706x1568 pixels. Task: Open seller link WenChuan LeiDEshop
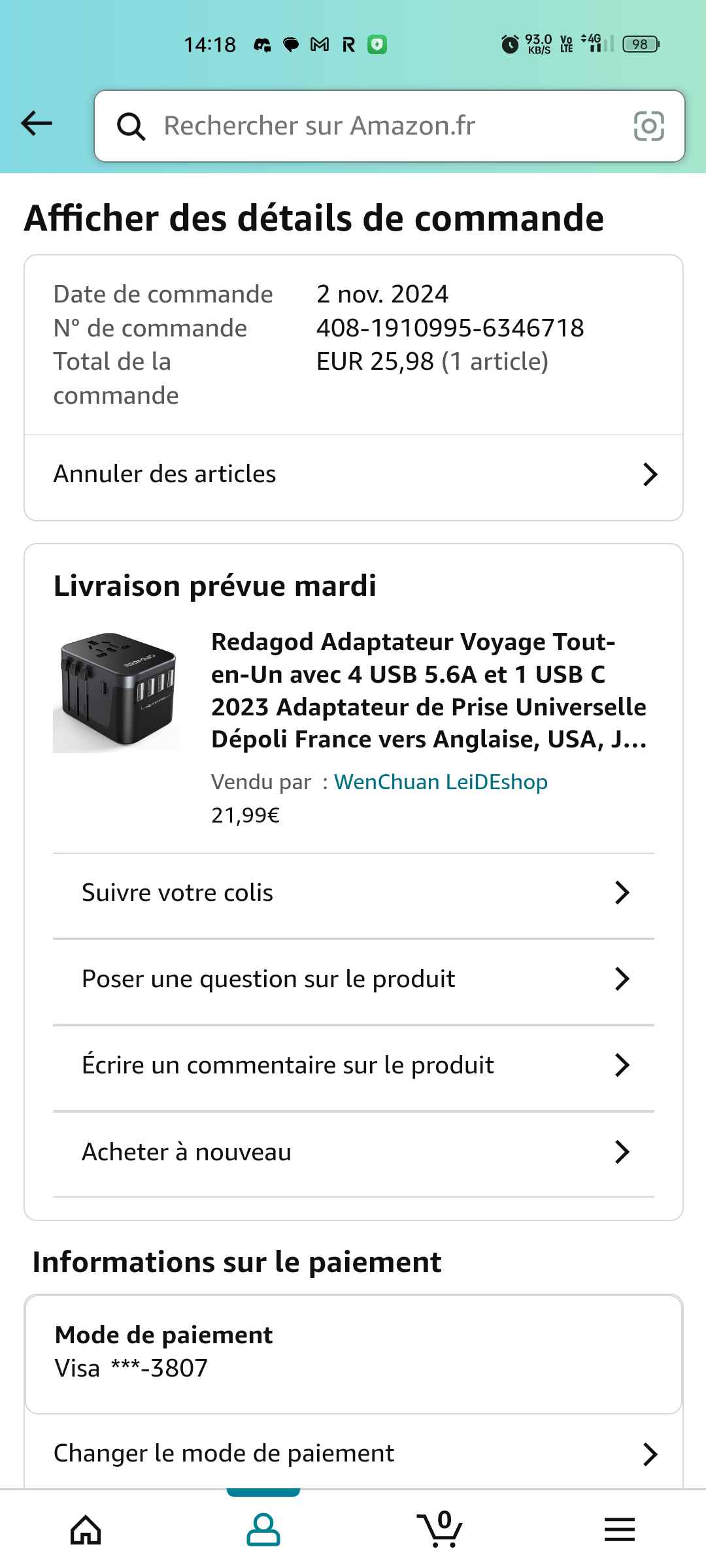pos(441,782)
